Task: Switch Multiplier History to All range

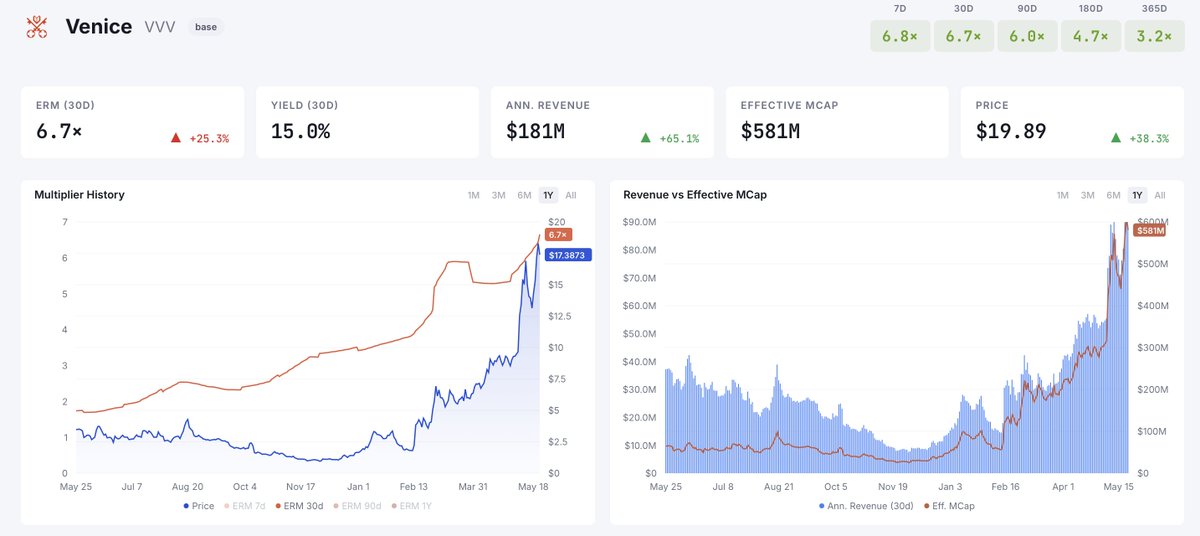Action: (x=571, y=195)
